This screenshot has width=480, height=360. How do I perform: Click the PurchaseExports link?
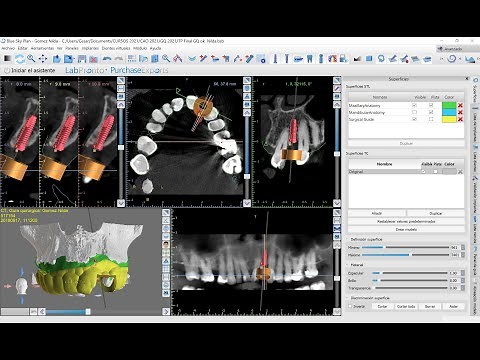tap(139, 70)
